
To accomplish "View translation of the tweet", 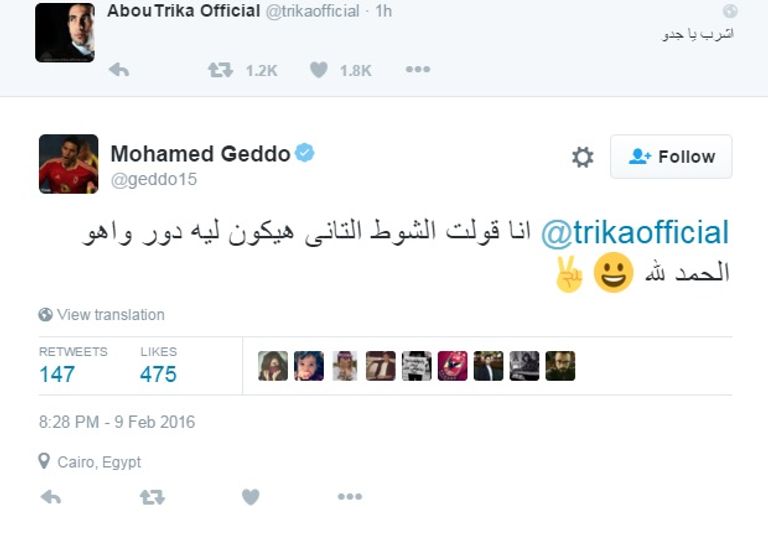I will 110,314.
